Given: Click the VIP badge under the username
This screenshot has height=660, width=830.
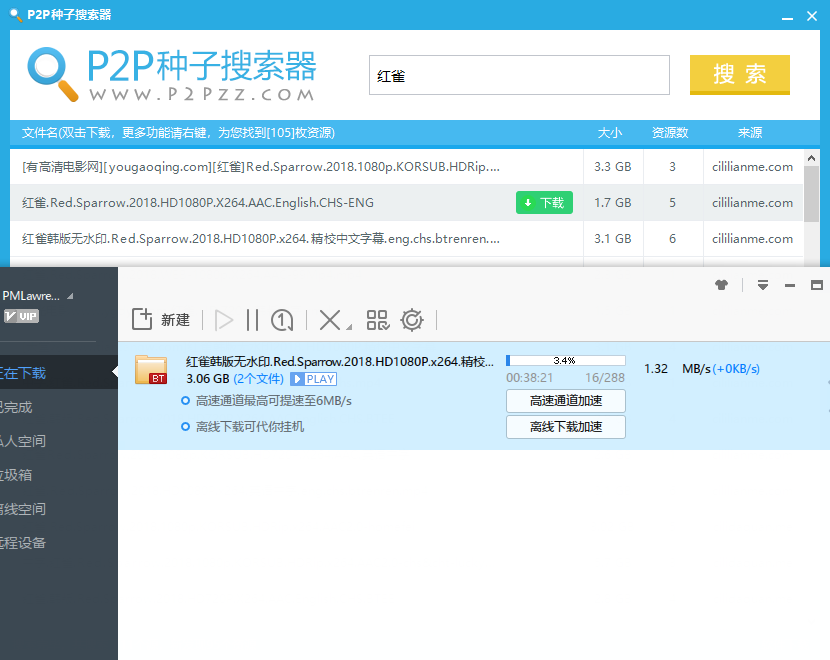Looking at the screenshot, I should [21, 317].
